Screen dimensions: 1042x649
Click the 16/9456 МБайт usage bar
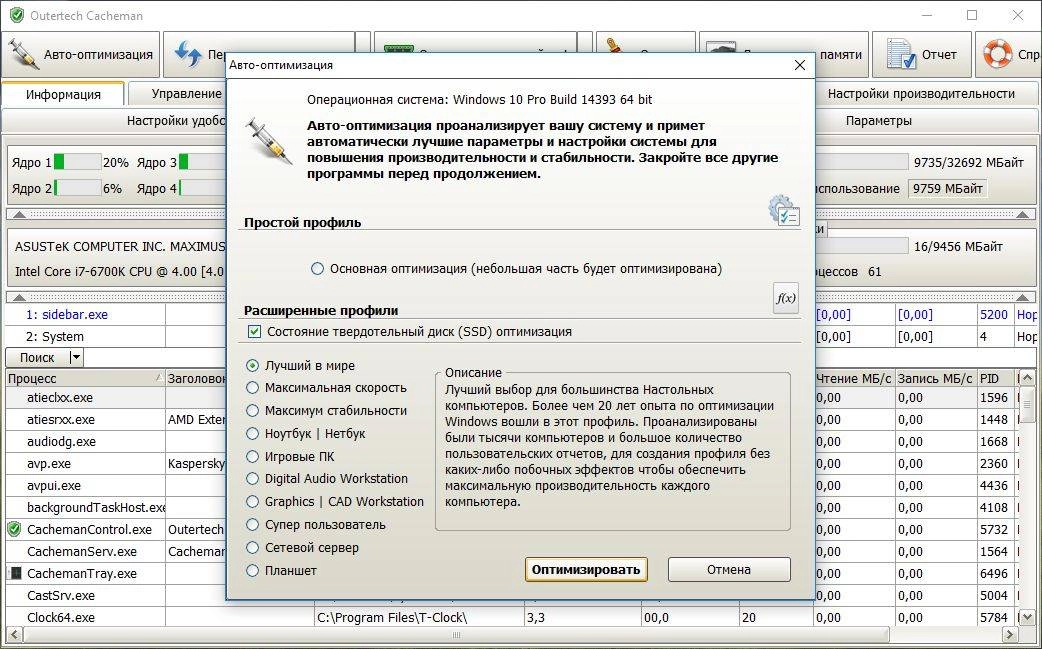(x=861, y=246)
